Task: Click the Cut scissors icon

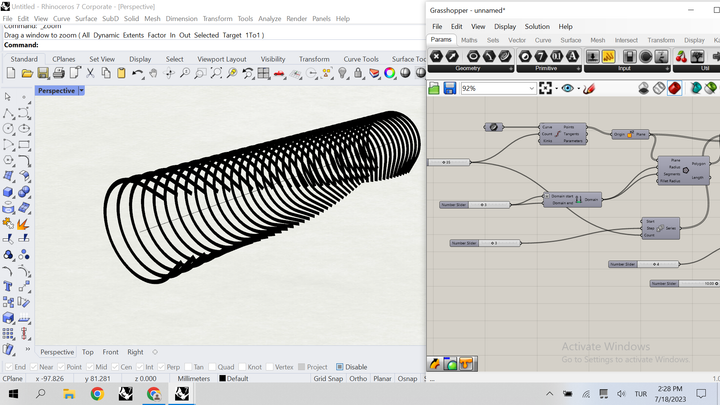Action: [x=90, y=73]
